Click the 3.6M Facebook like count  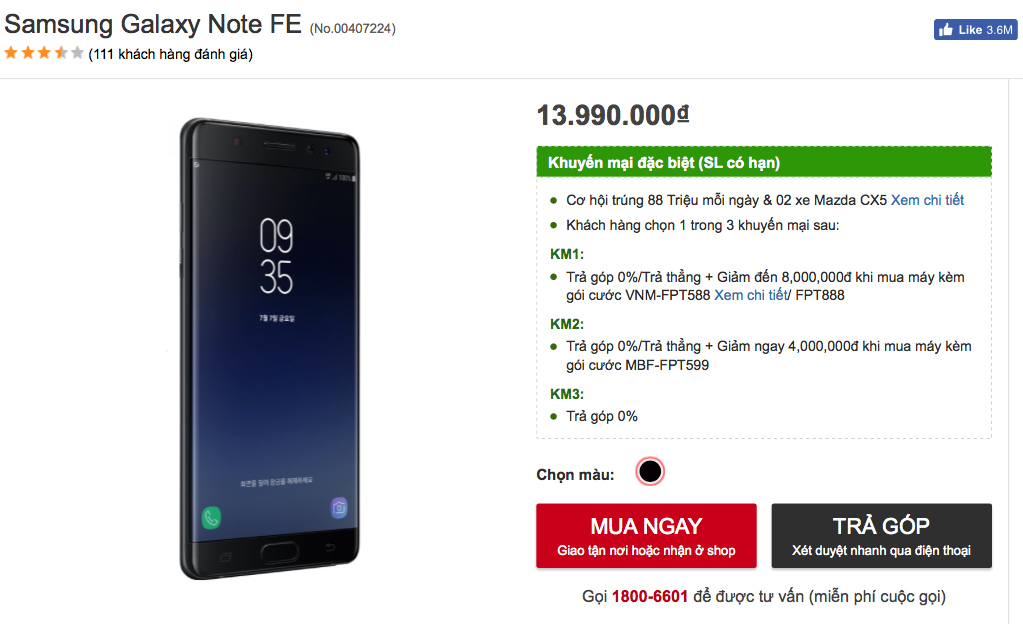1000,30
